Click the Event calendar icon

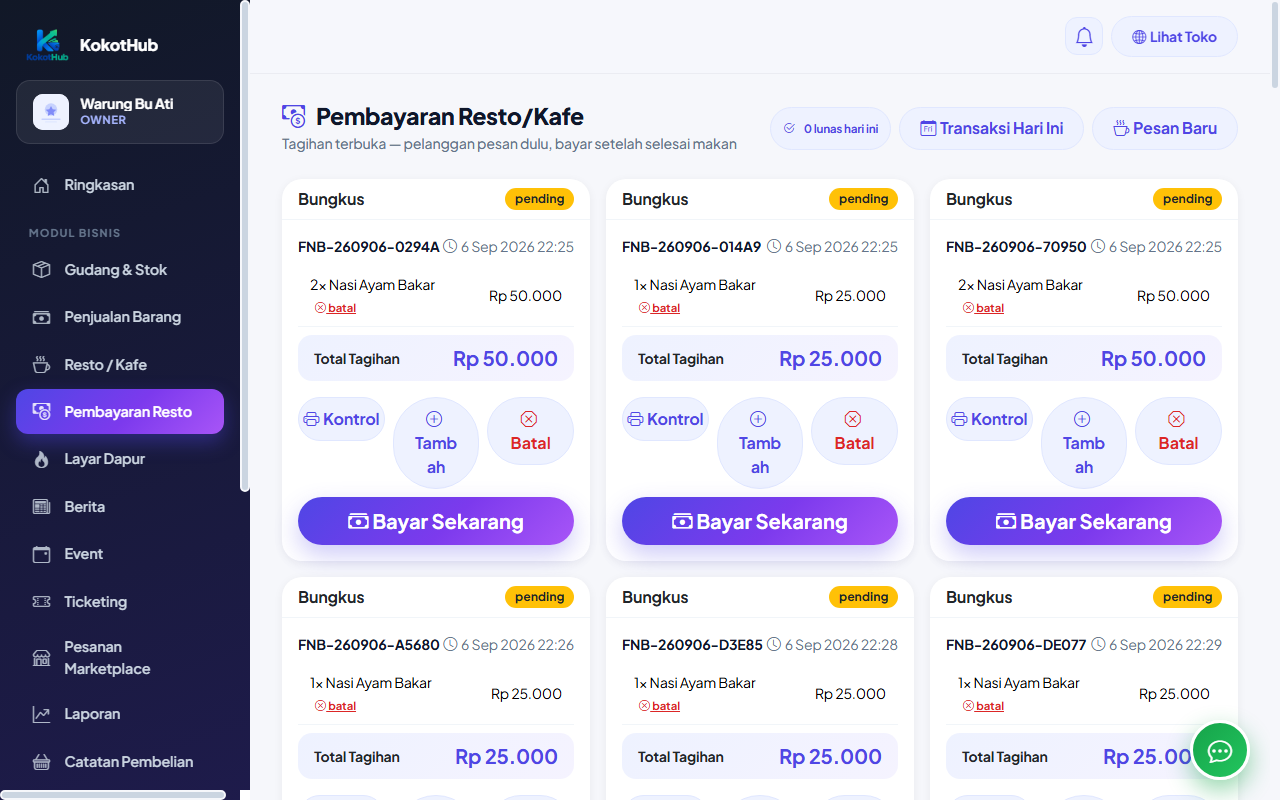pos(41,554)
